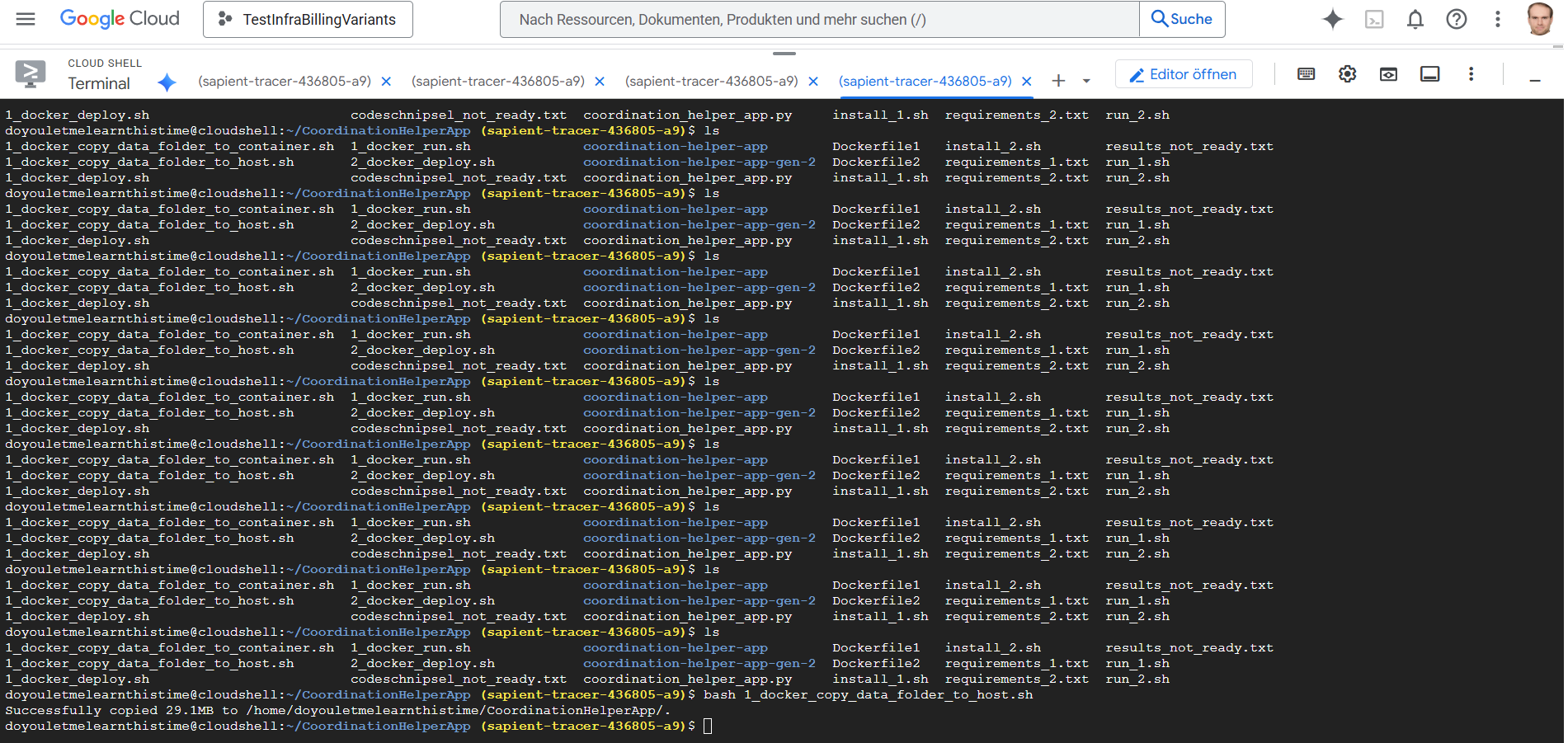Click the Cloud Shell panel resize handle
Viewport: 1568px width, 743px height.
[x=784, y=54]
